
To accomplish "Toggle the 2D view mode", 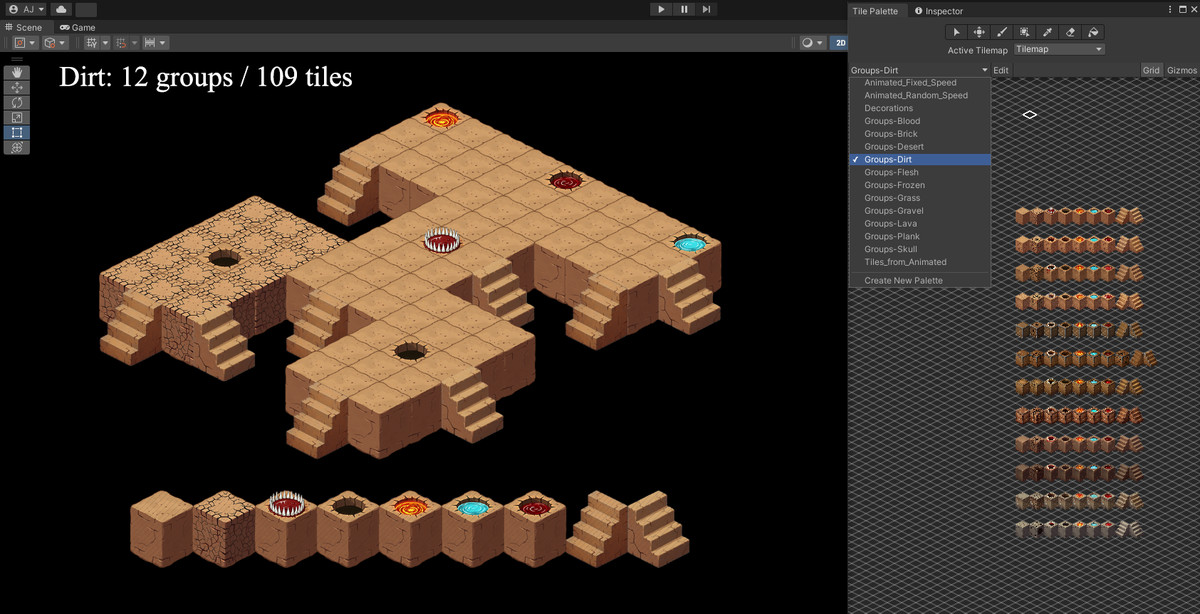I will [x=841, y=42].
